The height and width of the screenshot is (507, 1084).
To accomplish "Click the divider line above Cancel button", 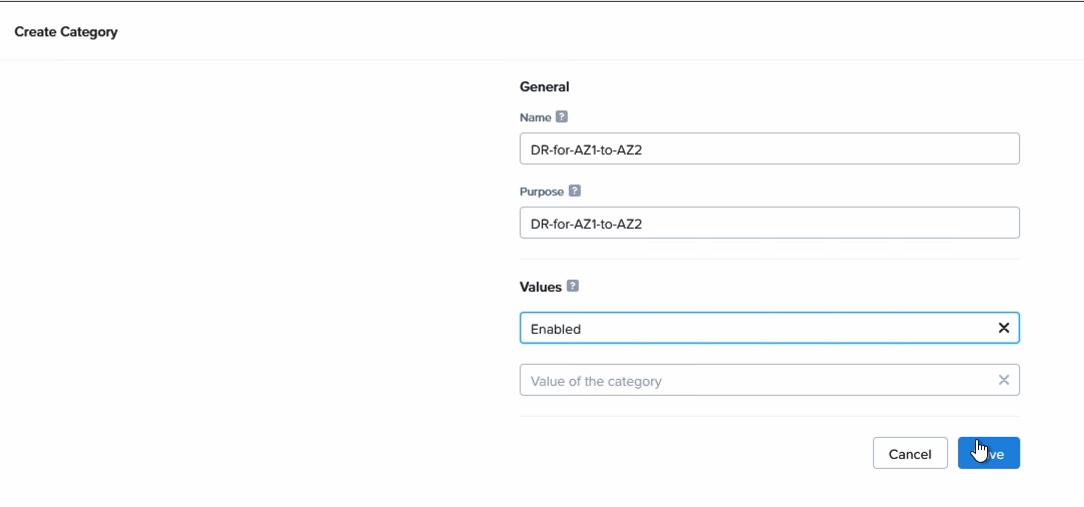I will 769,416.
